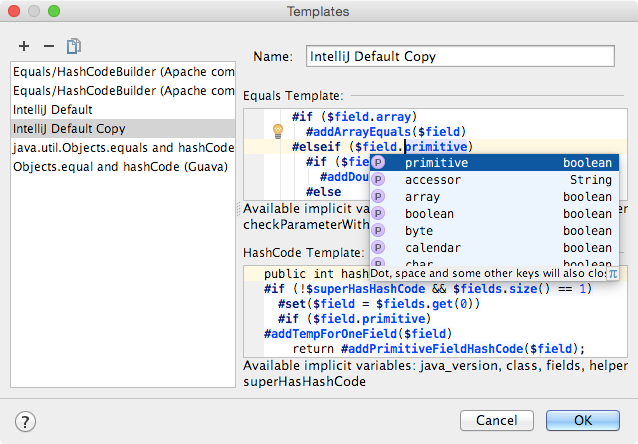This screenshot has width=638, height=444.
Task: Add a new template with plus icon
Action: coord(24,46)
